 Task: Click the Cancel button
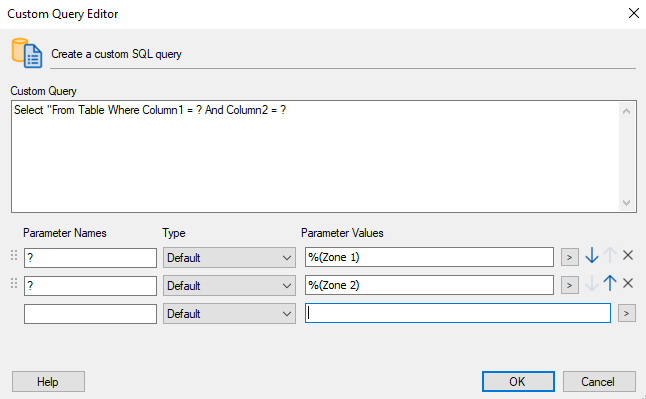click(599, 382)
